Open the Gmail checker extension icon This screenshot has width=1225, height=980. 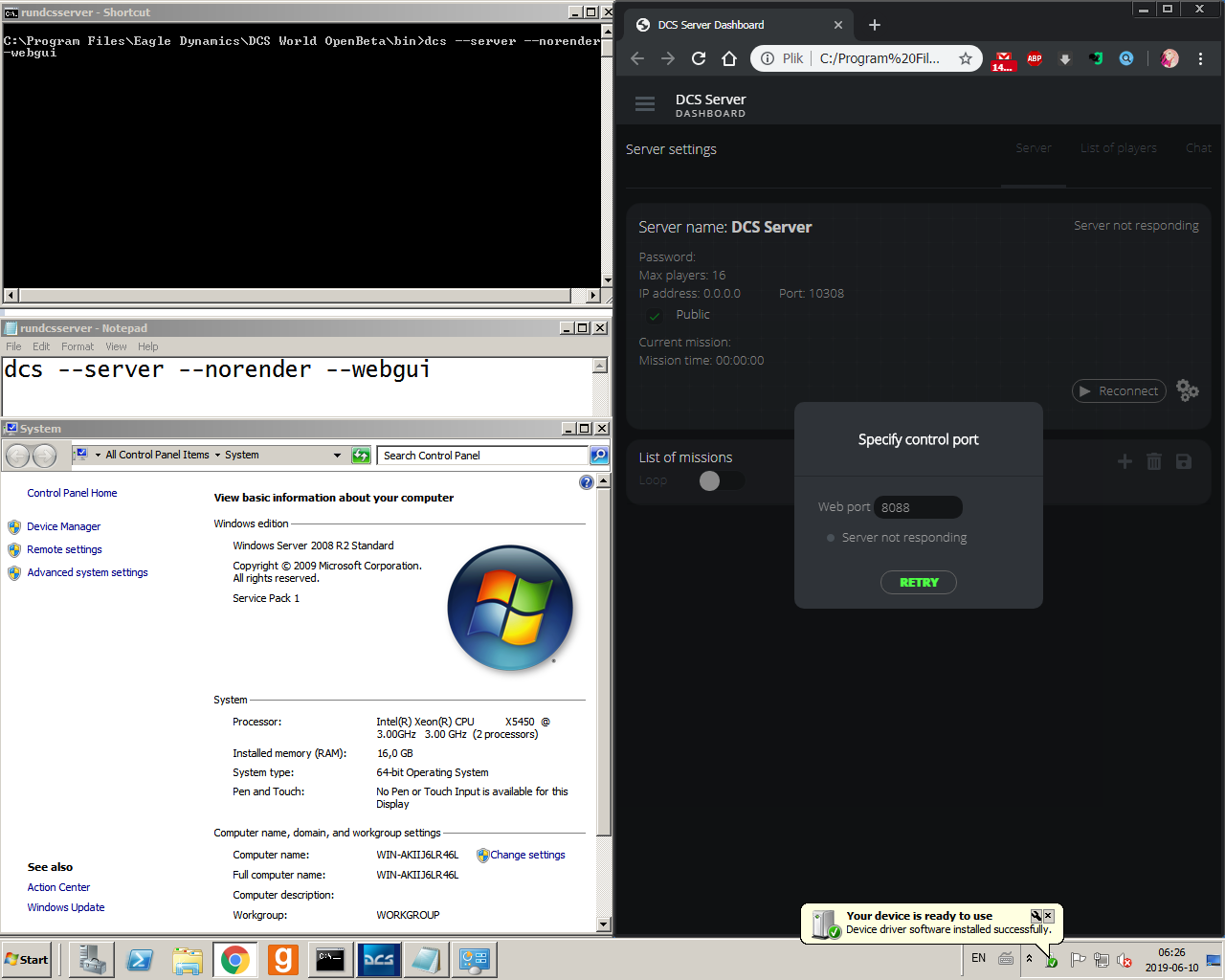click(1003, 60)
